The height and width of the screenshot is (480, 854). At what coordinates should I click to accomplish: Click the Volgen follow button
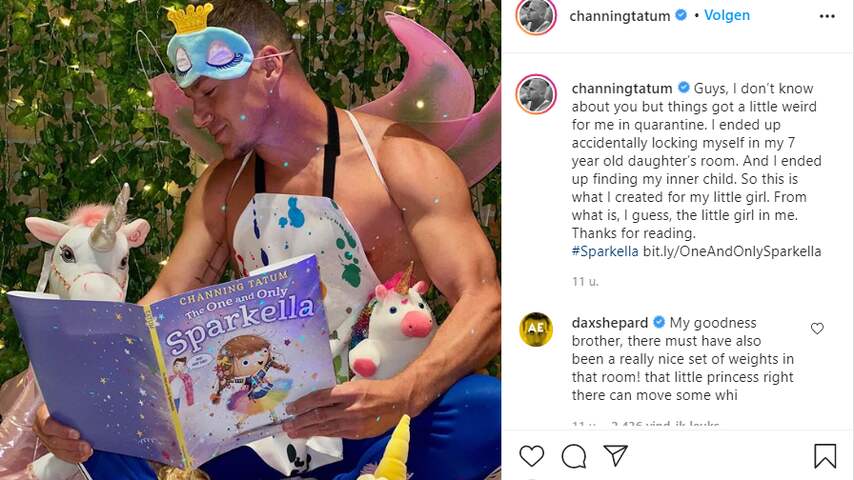(x=727, y=15)
